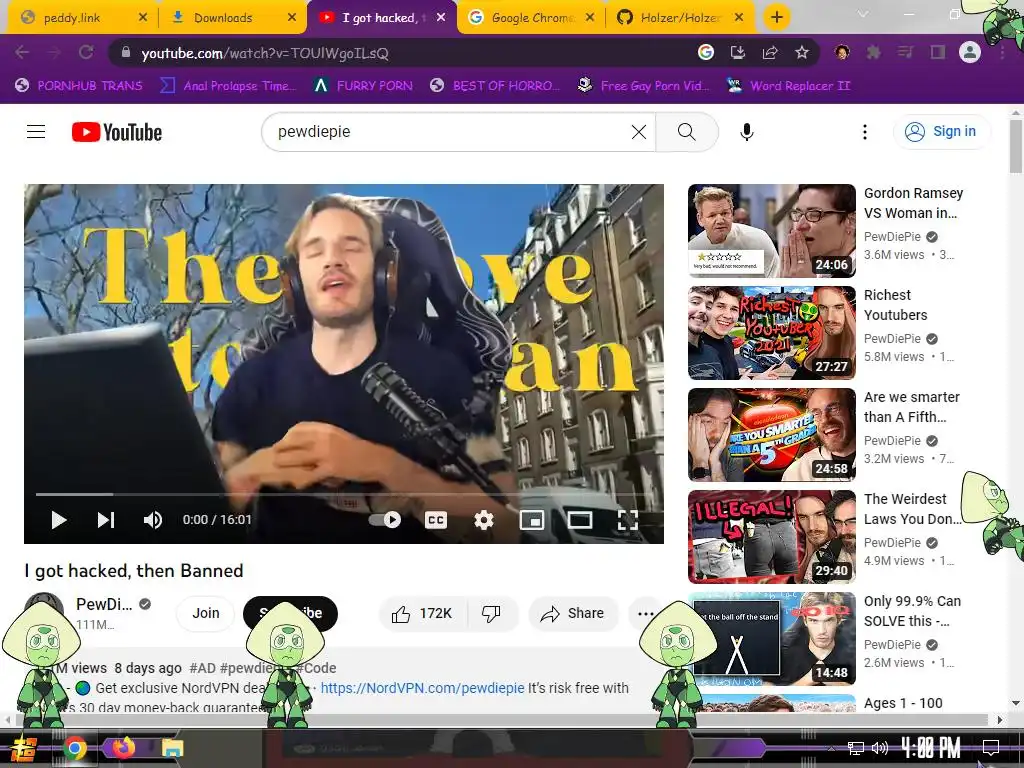Open the extensions puzzle icon

click(x=874, y=52)
